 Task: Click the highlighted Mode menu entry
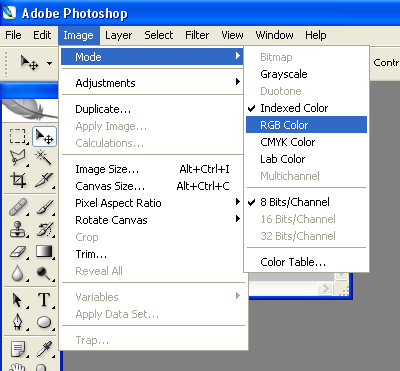click(152, 57)
